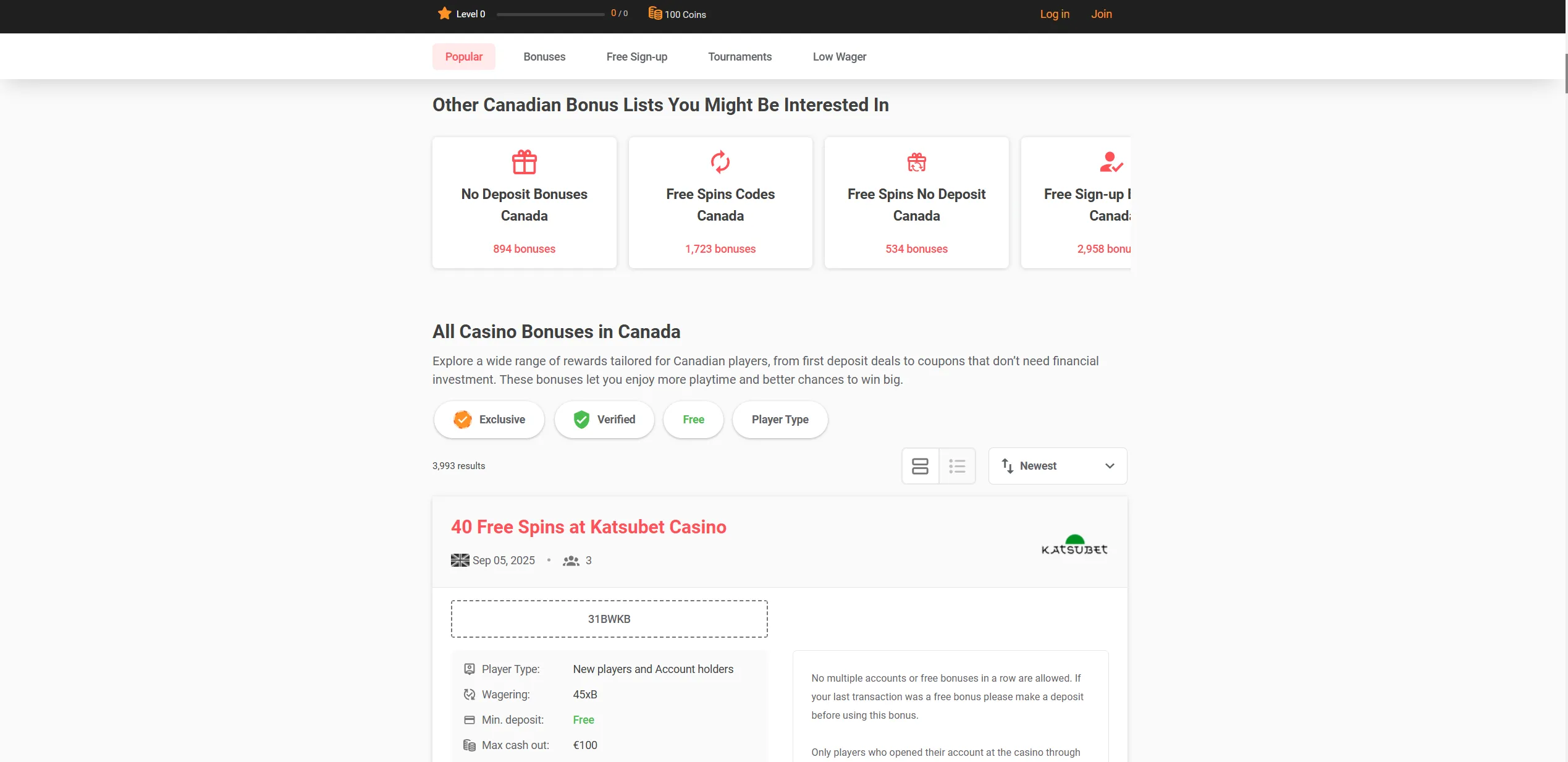Viewport: 1568px width, 762px height.
Task: Click the UK flag icon next to Sep 05, 2025
Action: point(460,561)
